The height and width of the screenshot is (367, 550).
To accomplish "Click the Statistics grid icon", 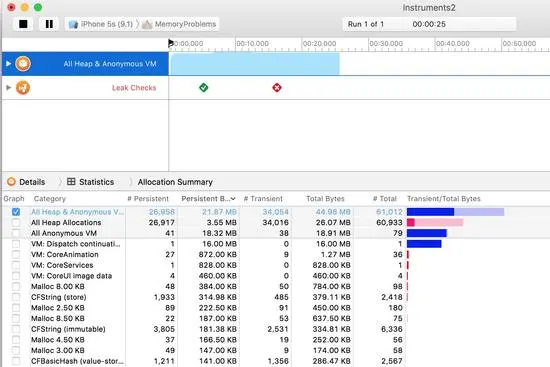I will 71,181.
